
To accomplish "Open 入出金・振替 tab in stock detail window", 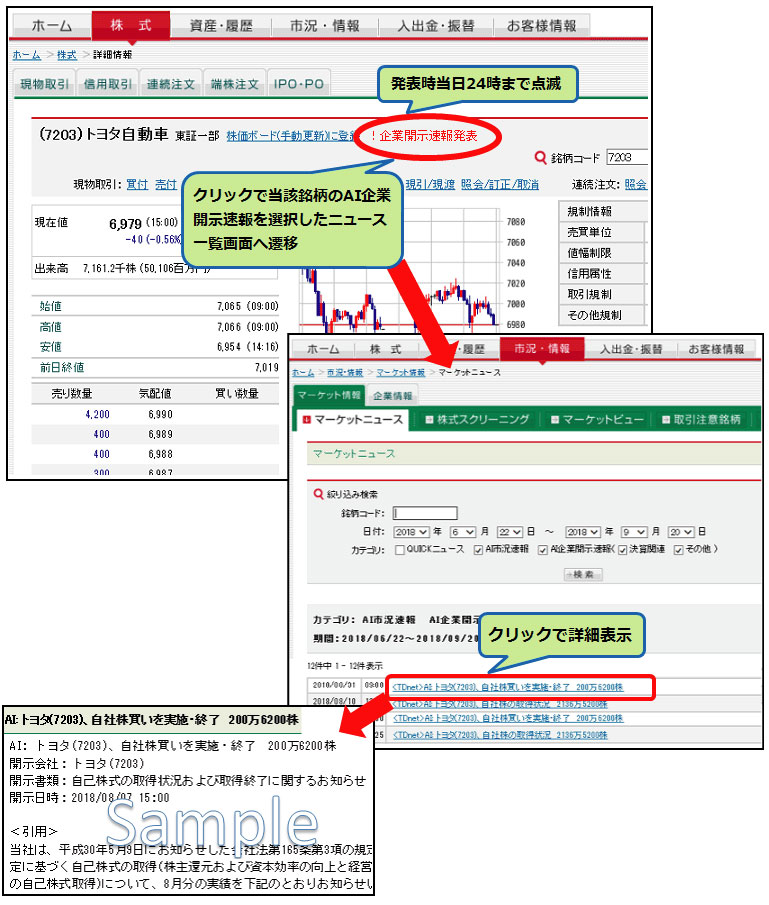I will point(436,25).
